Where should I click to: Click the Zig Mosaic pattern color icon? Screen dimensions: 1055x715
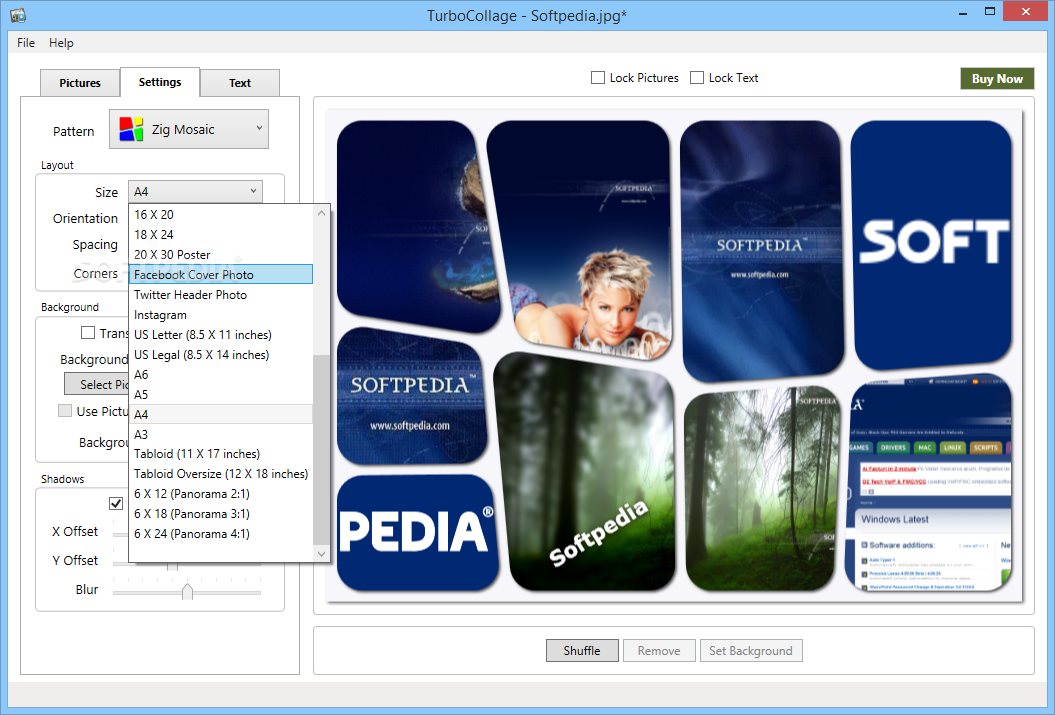pos(131,129)
